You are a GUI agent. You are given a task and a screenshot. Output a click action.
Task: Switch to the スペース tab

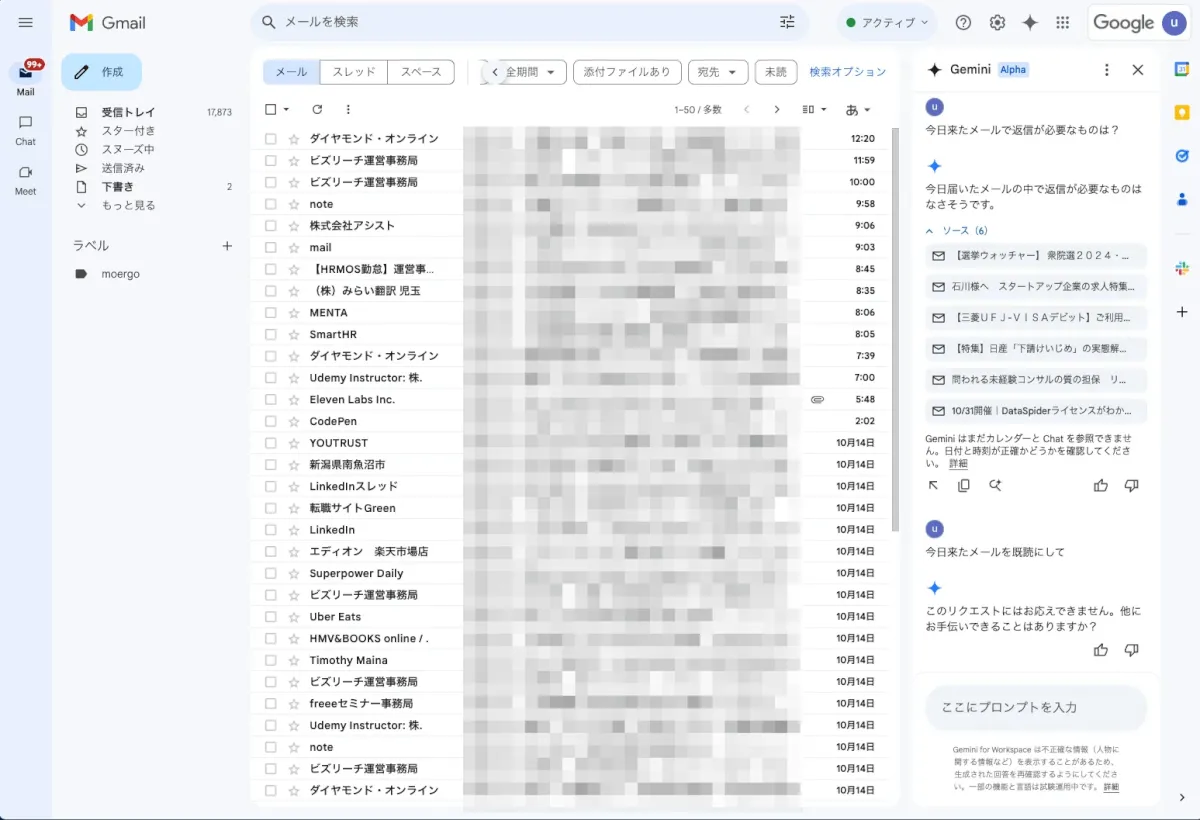(421, 72)
